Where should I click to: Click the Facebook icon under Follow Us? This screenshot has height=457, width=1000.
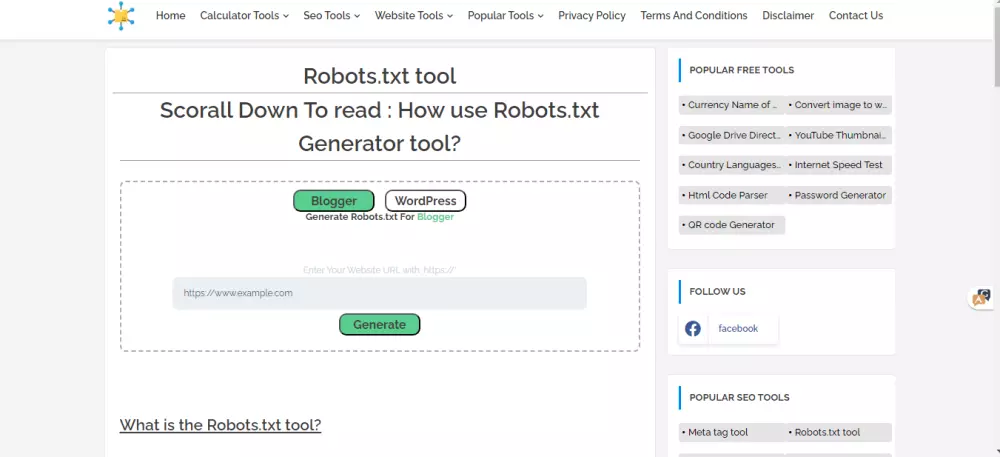[x=693, y=328]
